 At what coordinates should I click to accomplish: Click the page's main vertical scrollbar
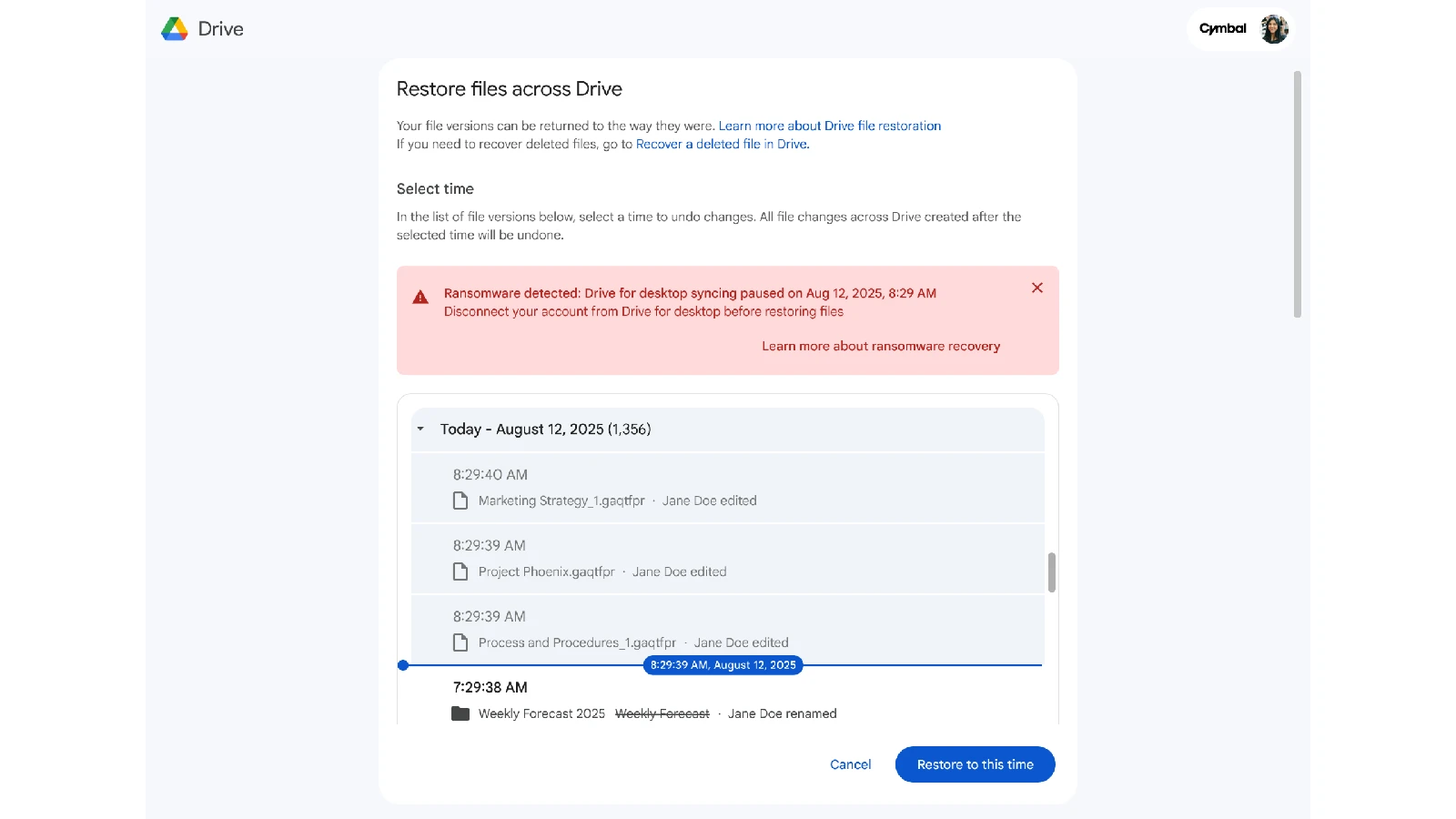coord(1297,195)
